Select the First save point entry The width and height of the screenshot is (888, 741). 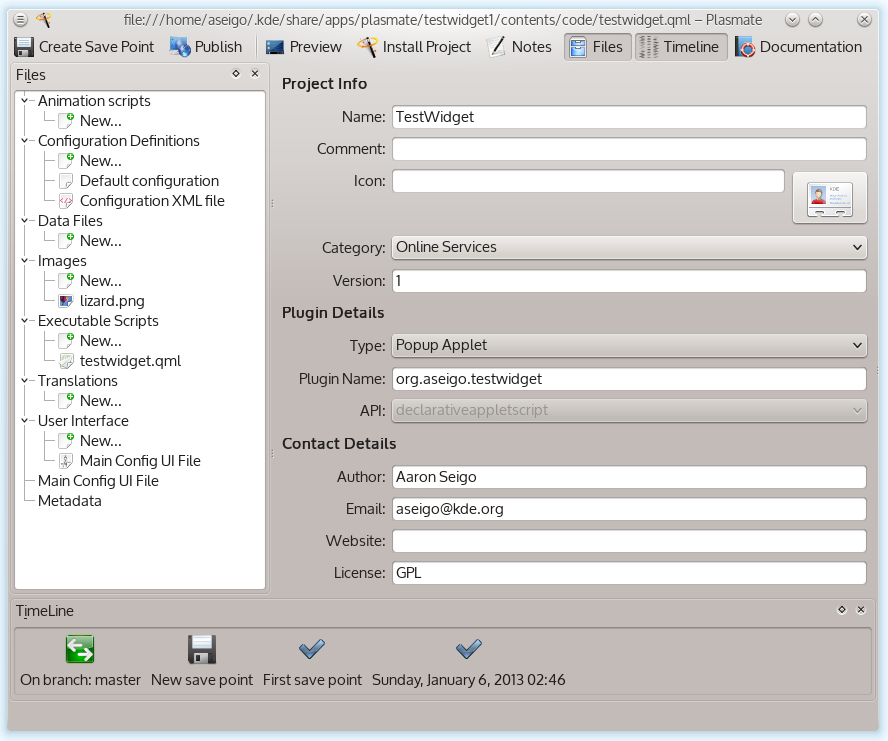312,661
